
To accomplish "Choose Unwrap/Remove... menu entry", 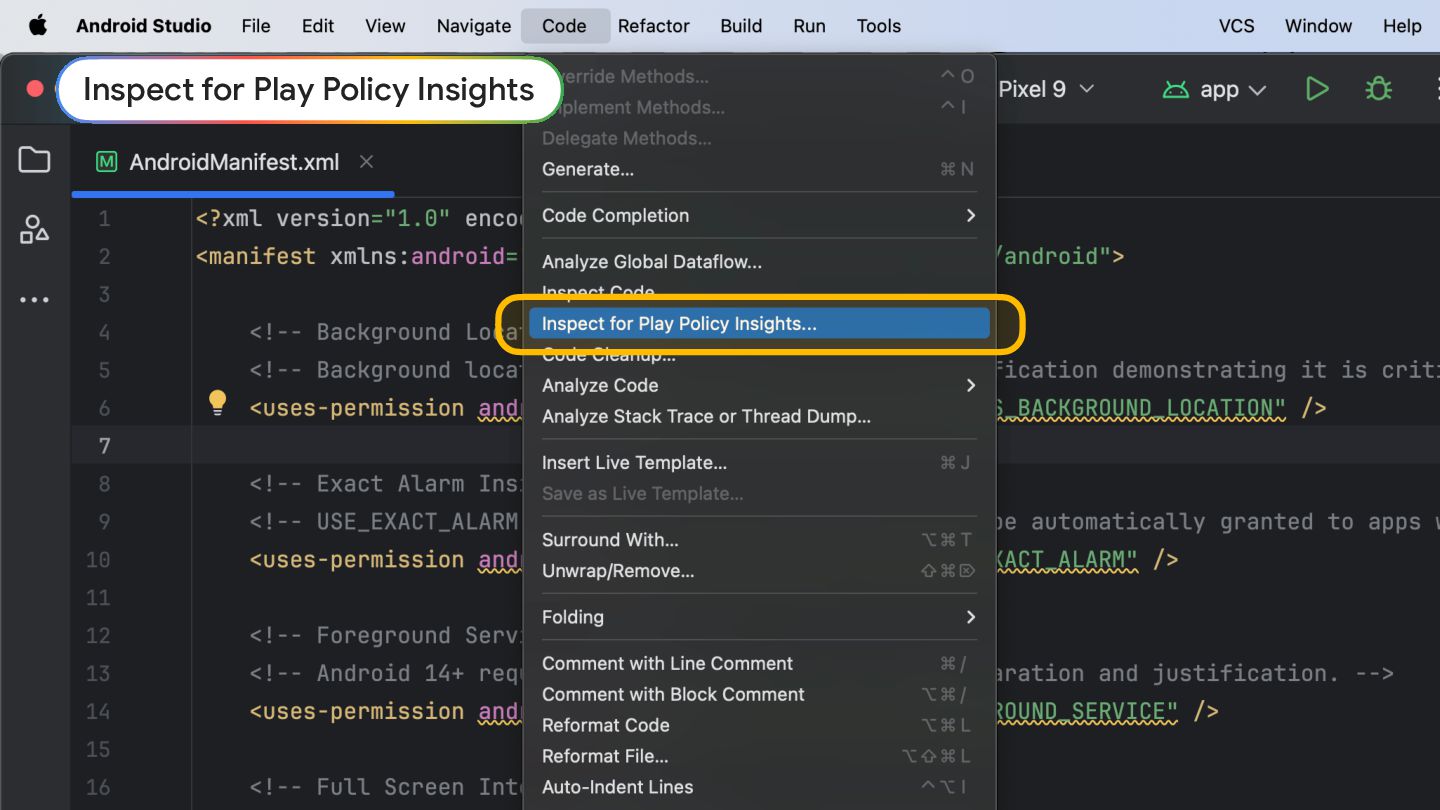I will pos(759,570).
